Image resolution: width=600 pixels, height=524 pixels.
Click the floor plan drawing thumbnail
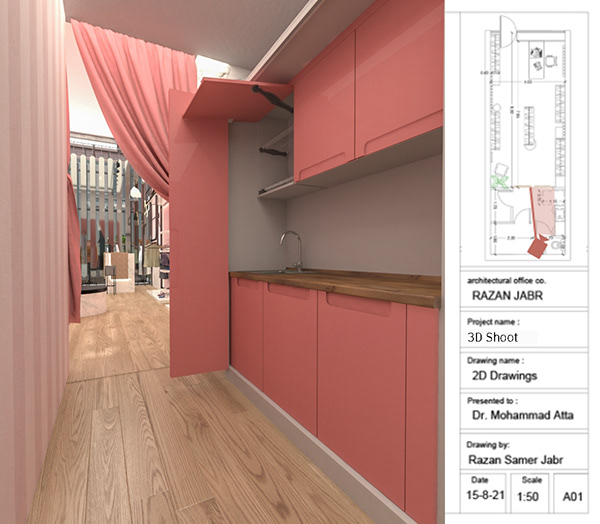[x=526, y=138]
